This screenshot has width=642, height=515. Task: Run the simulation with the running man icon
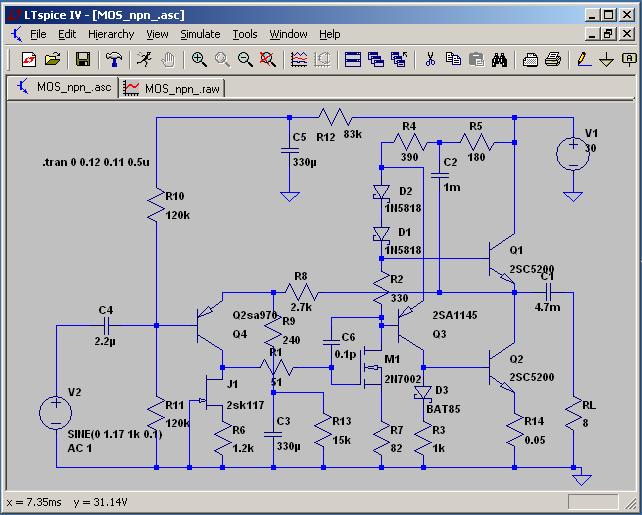tap(144, 60)
